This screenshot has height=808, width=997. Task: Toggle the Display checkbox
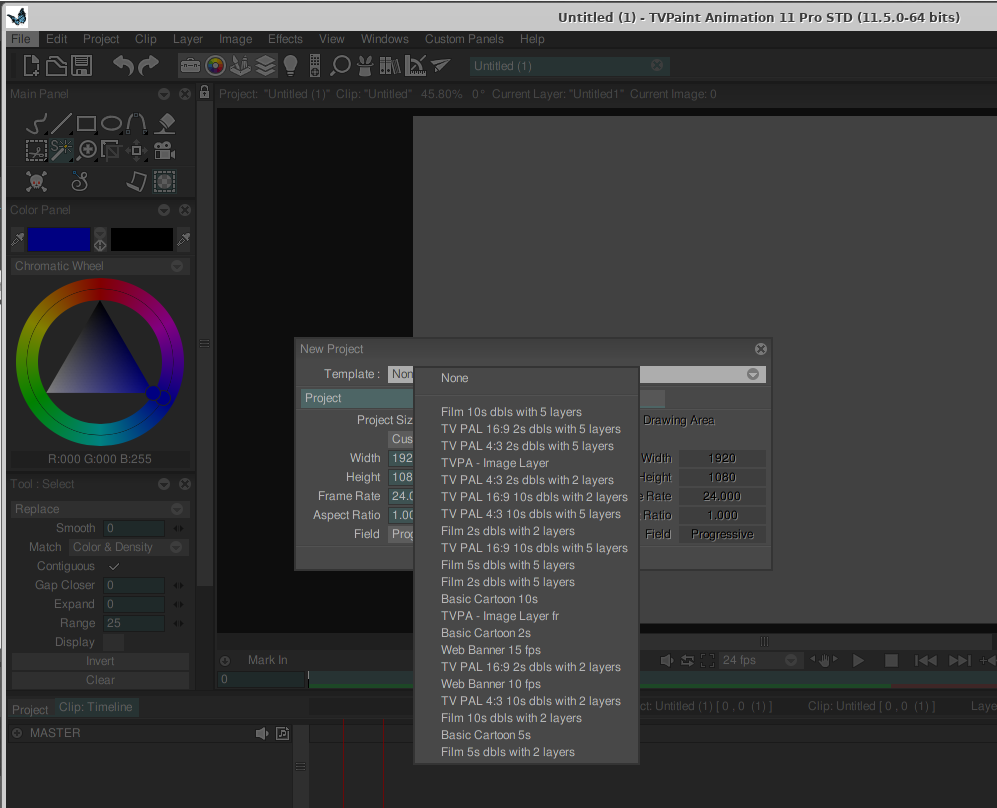[114, 642]
